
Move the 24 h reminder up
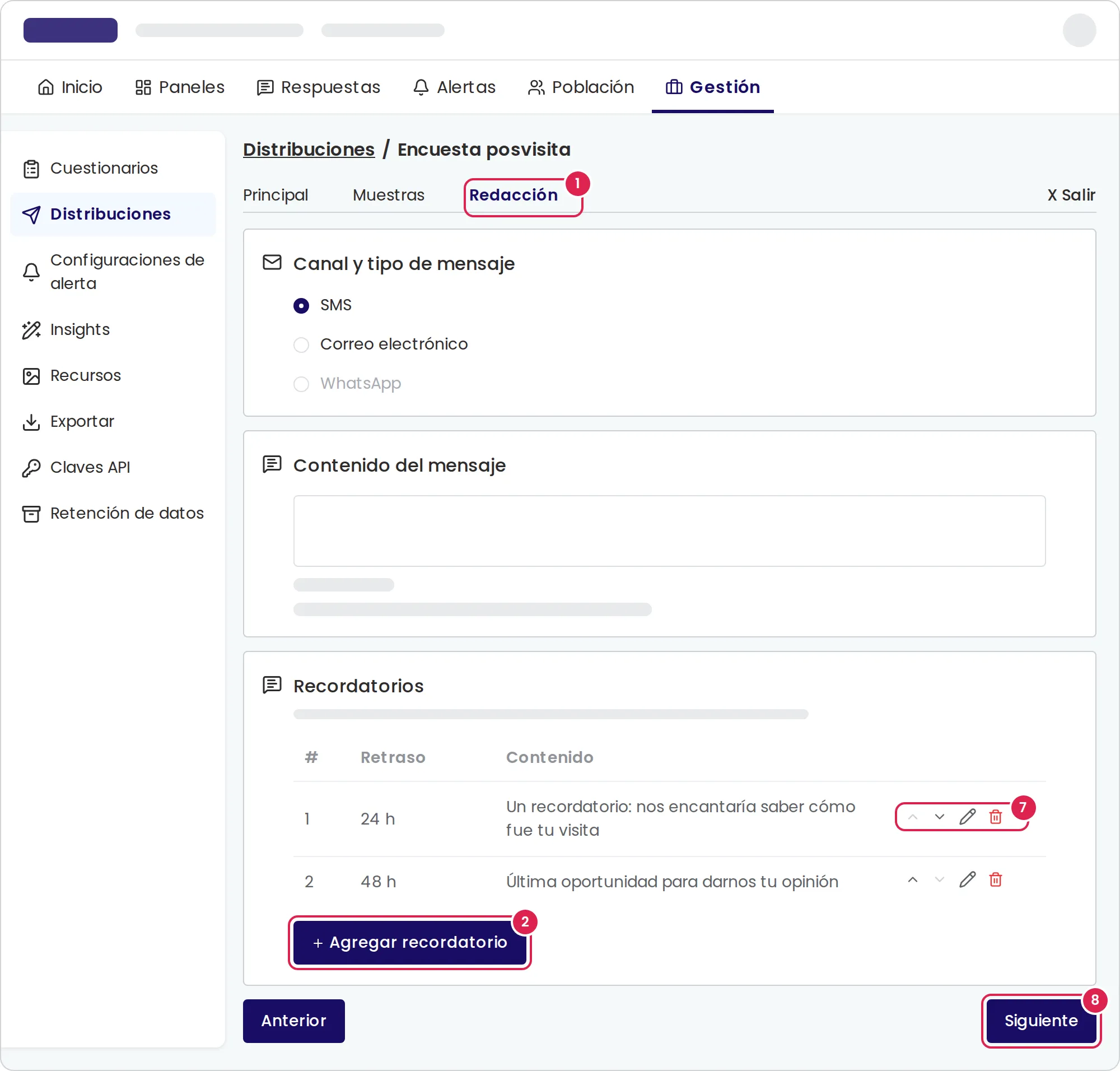click(x=913, y=817)
